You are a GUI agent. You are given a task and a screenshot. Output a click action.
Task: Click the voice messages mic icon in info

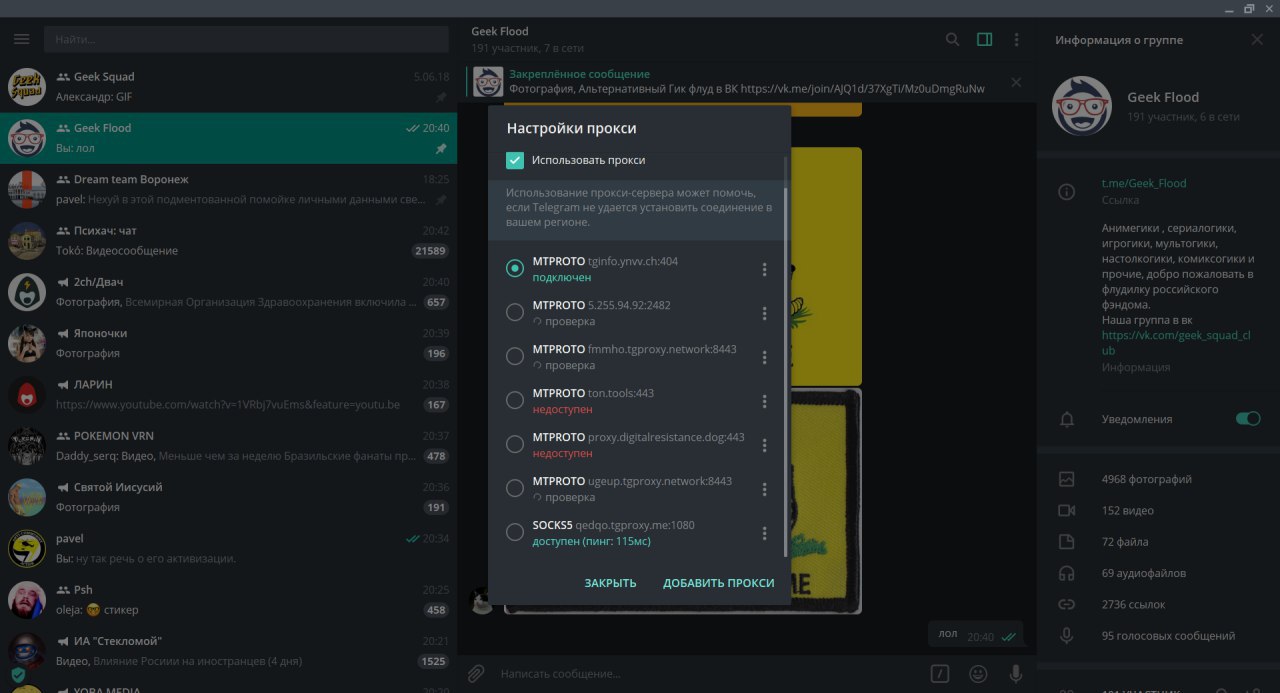pyautogui.click(x=1067, y=635)
